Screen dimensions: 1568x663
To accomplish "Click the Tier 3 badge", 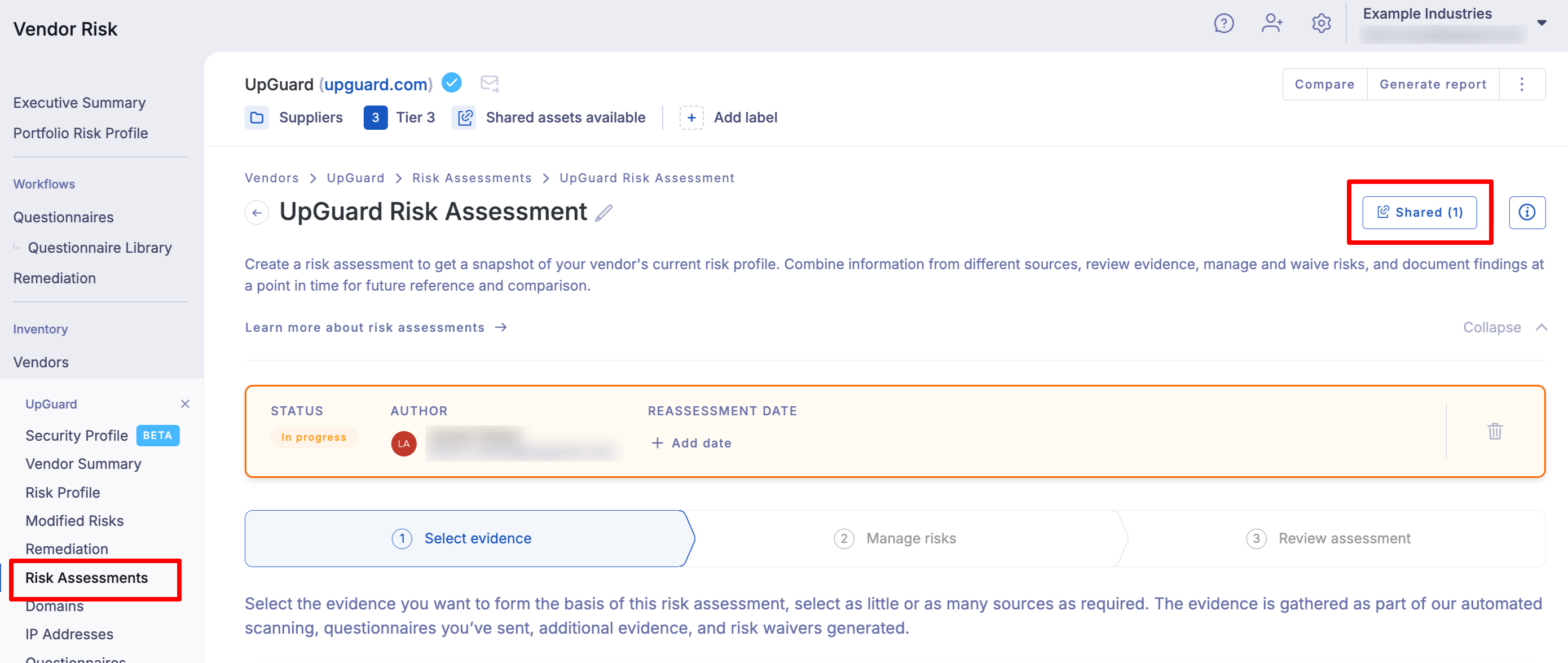I will pos(376,117).
